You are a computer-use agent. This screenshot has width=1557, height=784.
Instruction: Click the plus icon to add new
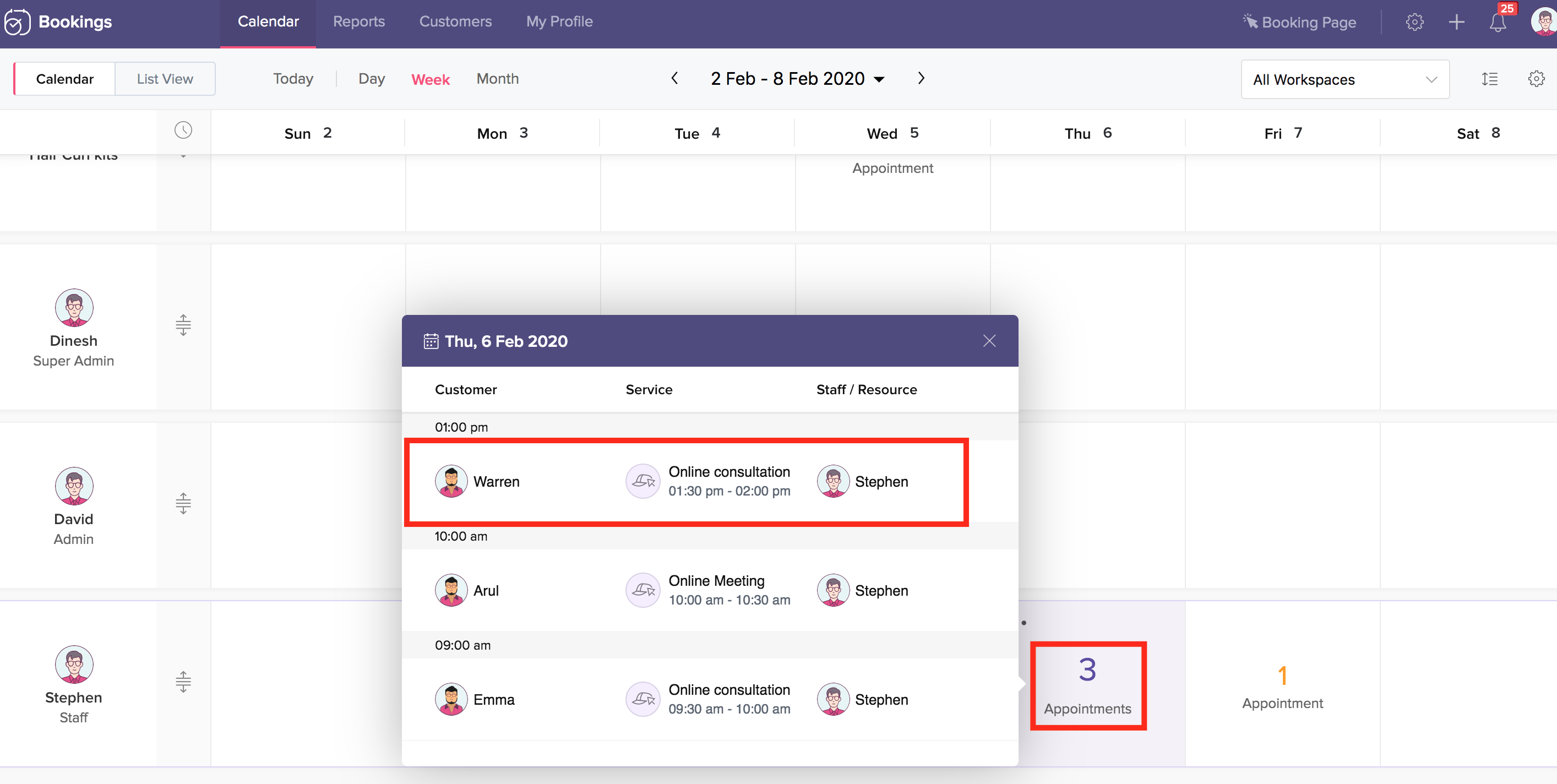pyautogui.click(x=1456, y=23)
